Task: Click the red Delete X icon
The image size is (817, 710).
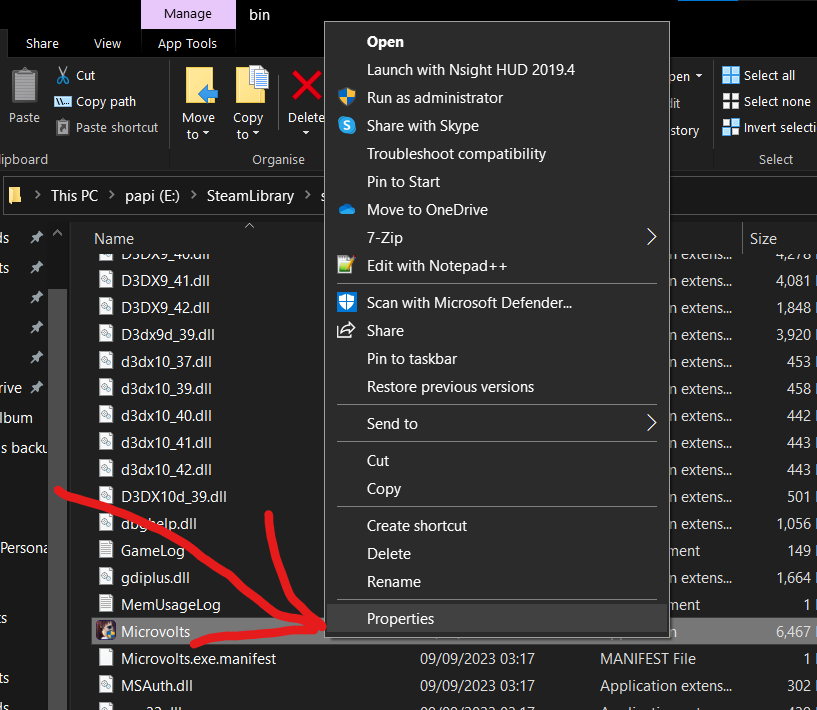Action: (x=306, y=85)
